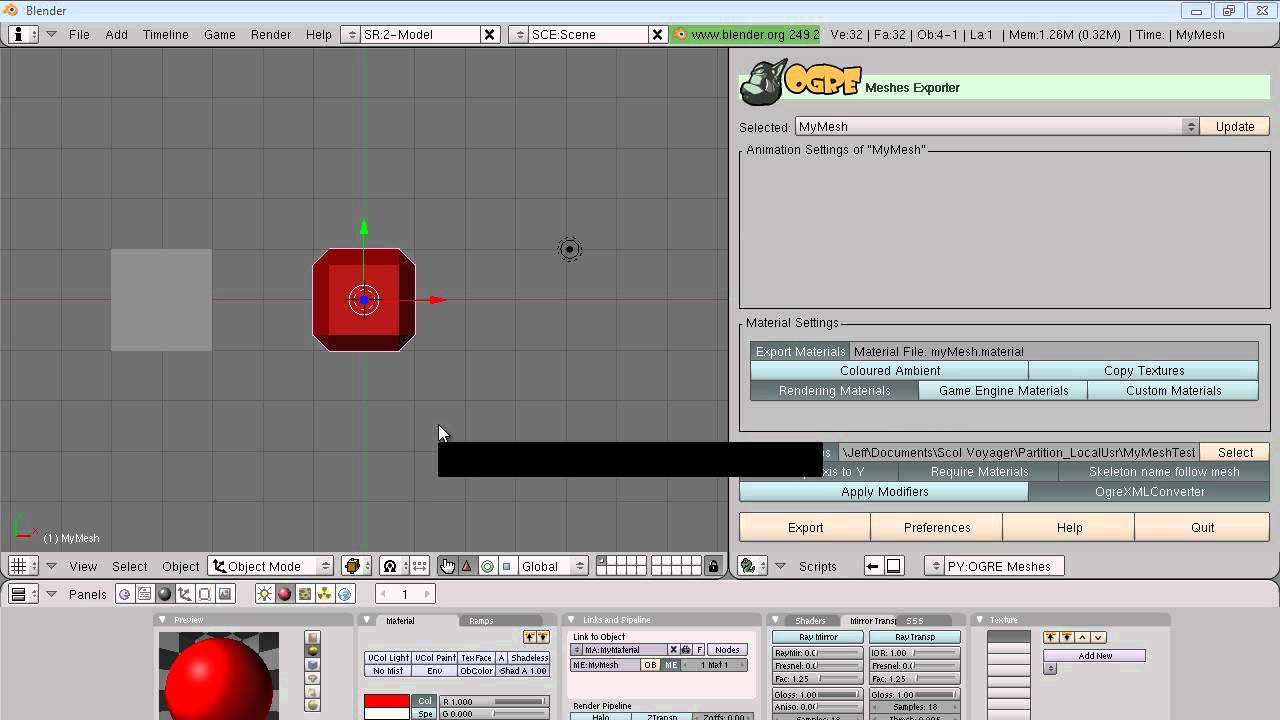Image resolution: width=1280 pixels, height=720 pixels.
Task: Open the File menu
Action: click(x=79, y=34)
